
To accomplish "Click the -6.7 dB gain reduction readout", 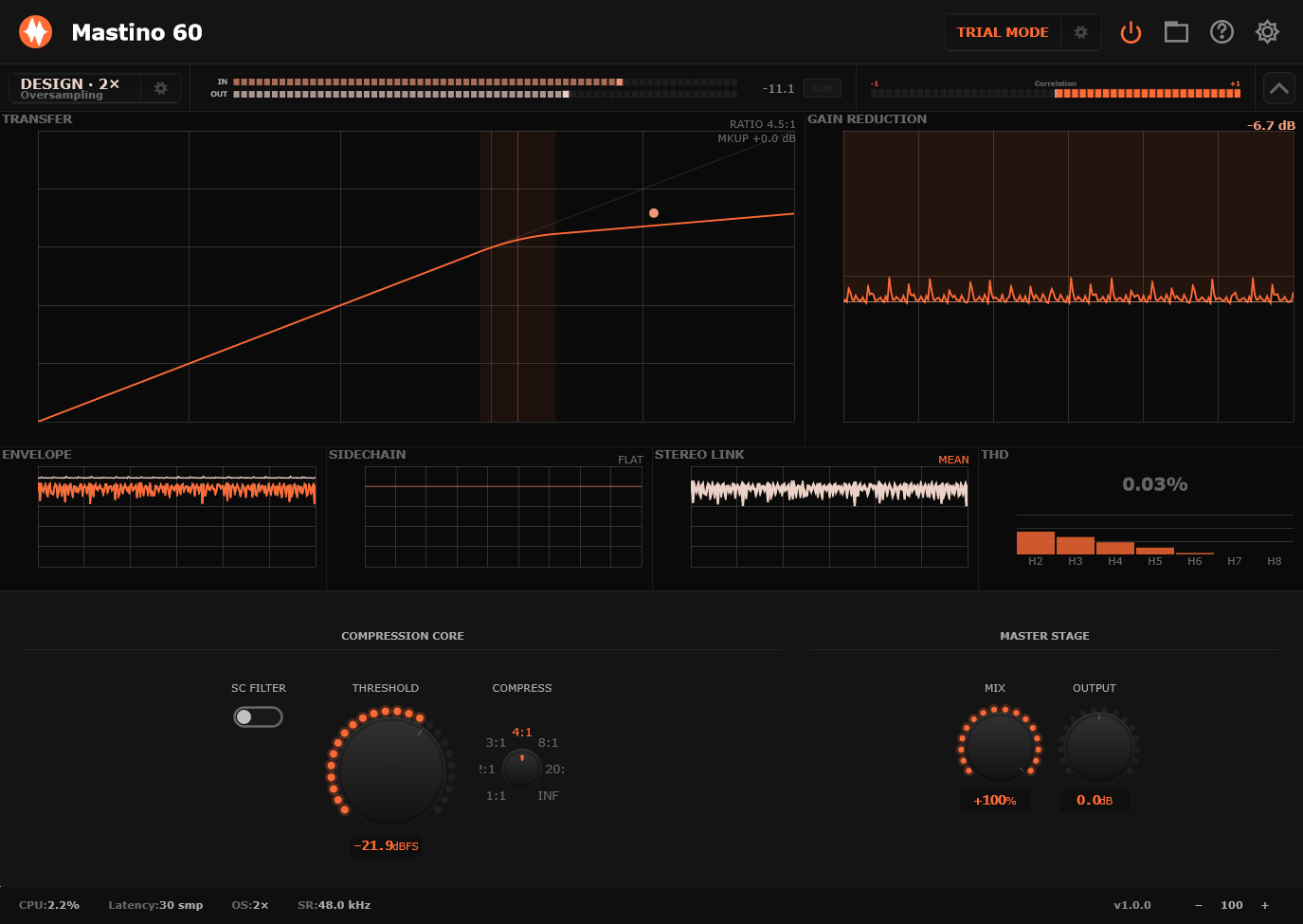I will tap(1271, 125).
